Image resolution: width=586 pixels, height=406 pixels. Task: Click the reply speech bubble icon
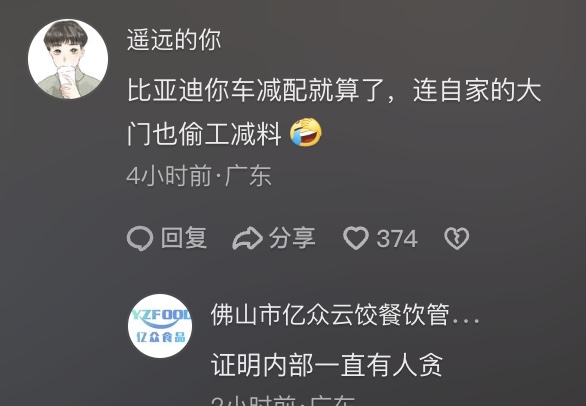click(140, 239)
